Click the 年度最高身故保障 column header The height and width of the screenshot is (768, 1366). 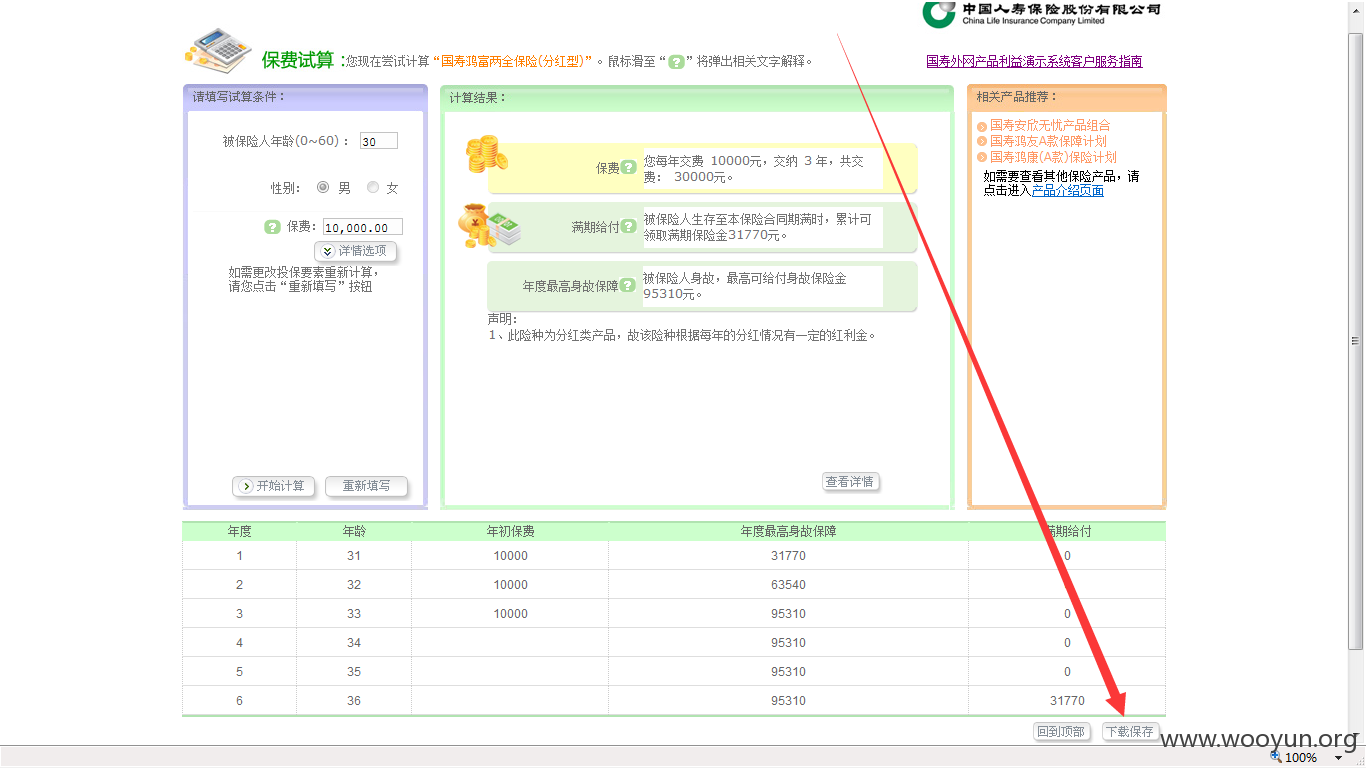click(x=788, y=532)
